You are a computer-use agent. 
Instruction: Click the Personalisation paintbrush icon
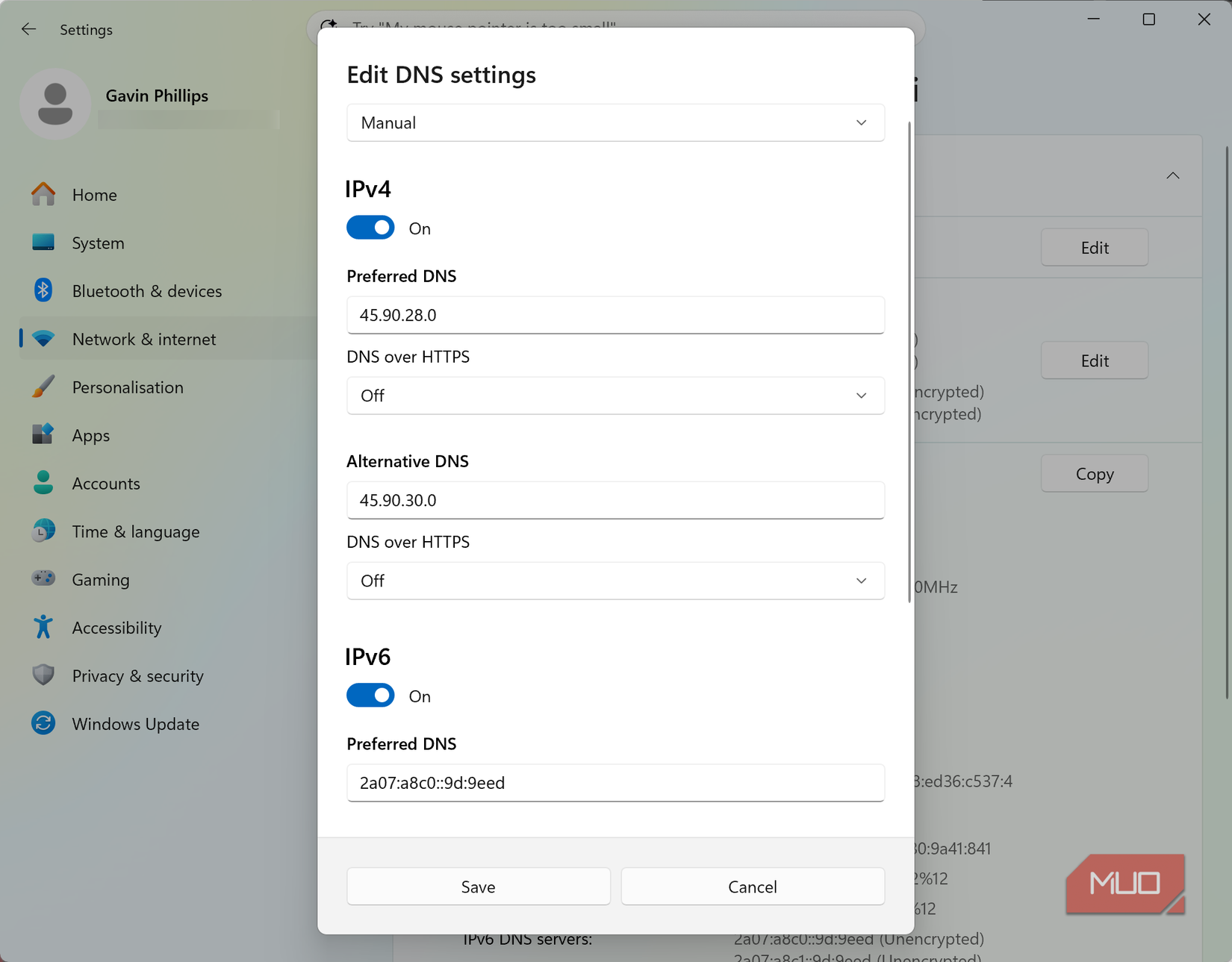43,387
